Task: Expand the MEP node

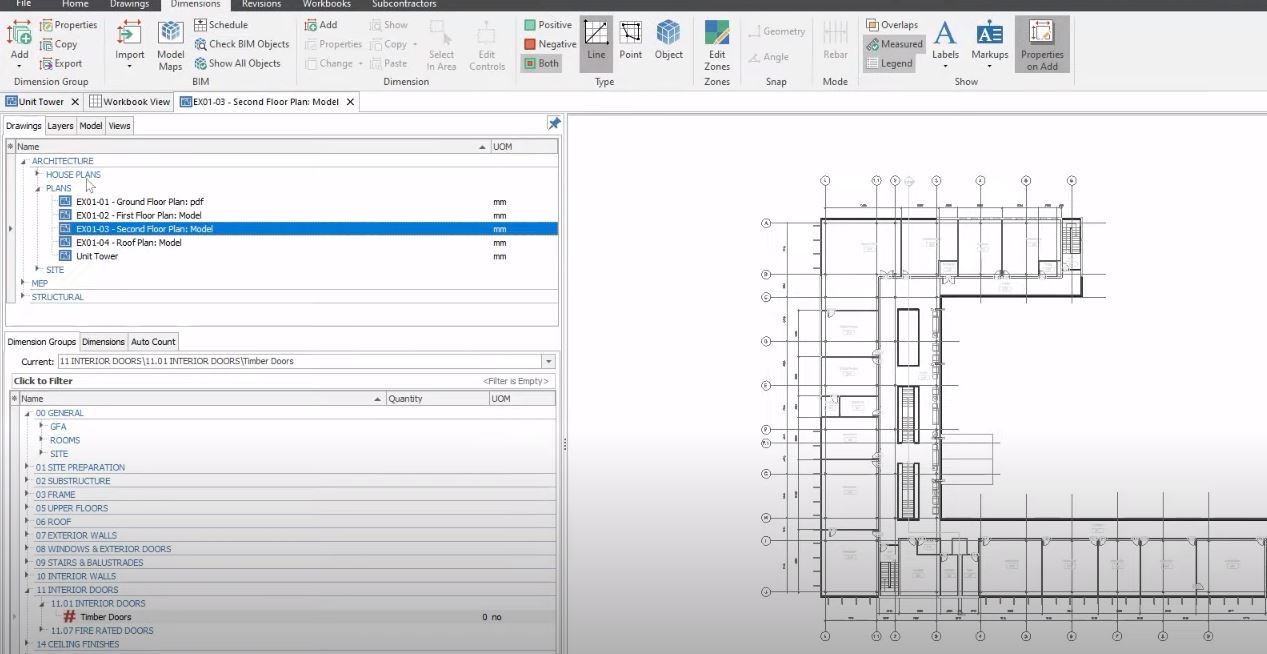Action: click(23, 283)
